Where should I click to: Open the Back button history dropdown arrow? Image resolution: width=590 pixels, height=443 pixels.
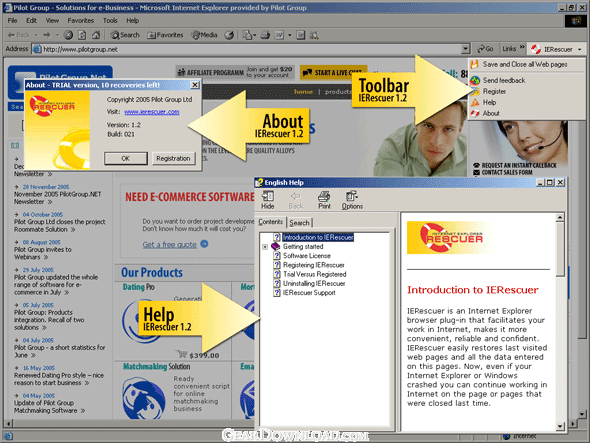[x=36, y=35]
